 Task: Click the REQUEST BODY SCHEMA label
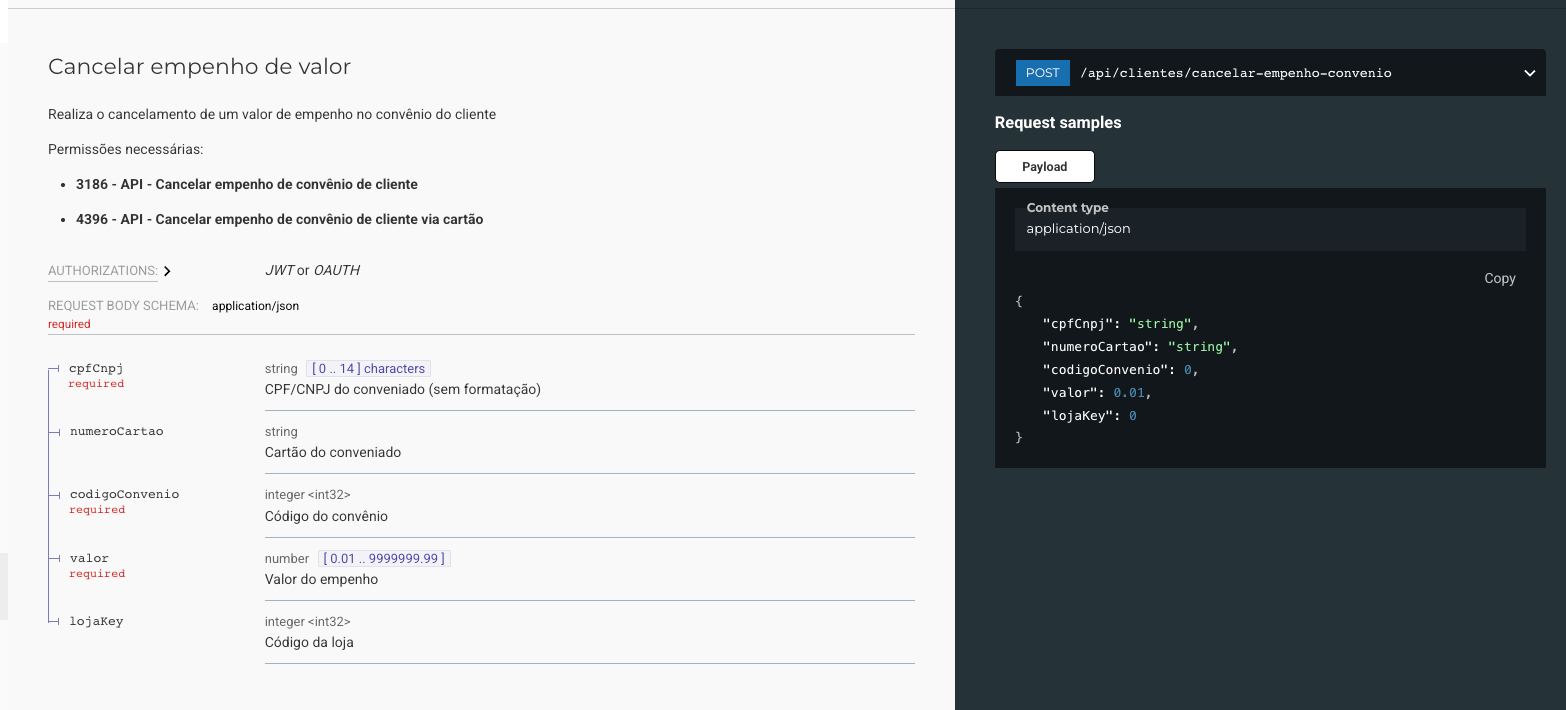(x=123, y=306)
